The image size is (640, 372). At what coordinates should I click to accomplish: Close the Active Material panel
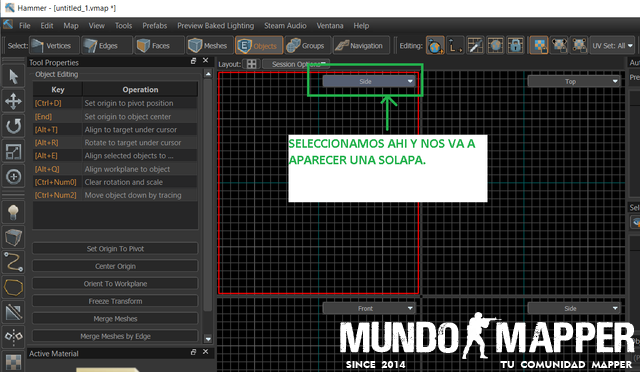point(206,352)
